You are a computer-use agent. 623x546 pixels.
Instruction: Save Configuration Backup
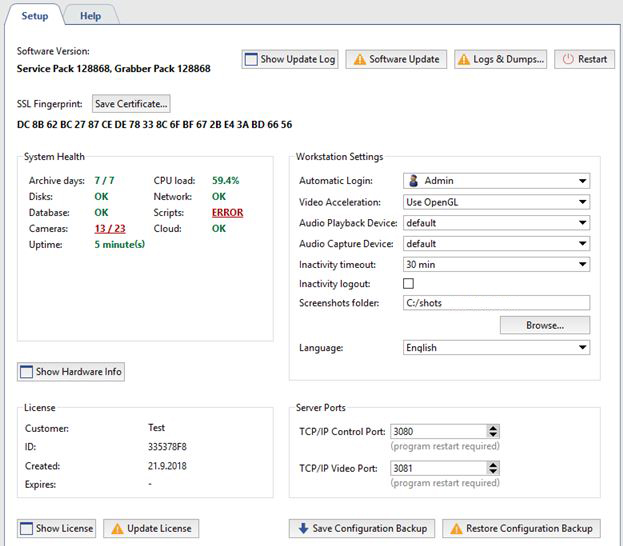click(x=362, y=528)
